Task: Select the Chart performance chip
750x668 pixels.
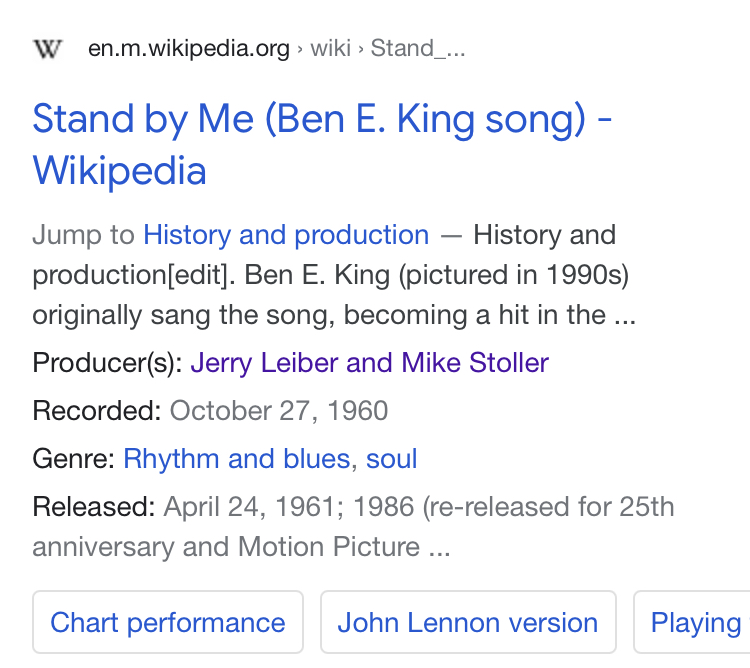Action: tap(168, 623)
